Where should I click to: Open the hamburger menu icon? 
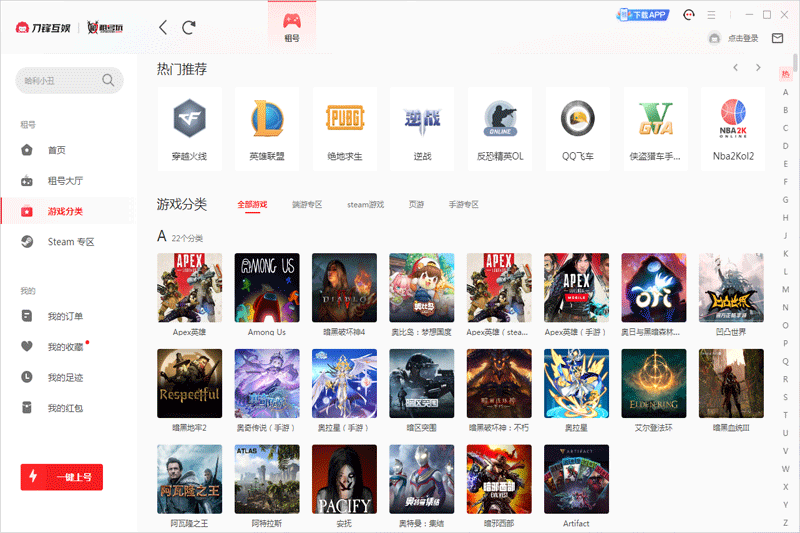click(x=712, y=15)
